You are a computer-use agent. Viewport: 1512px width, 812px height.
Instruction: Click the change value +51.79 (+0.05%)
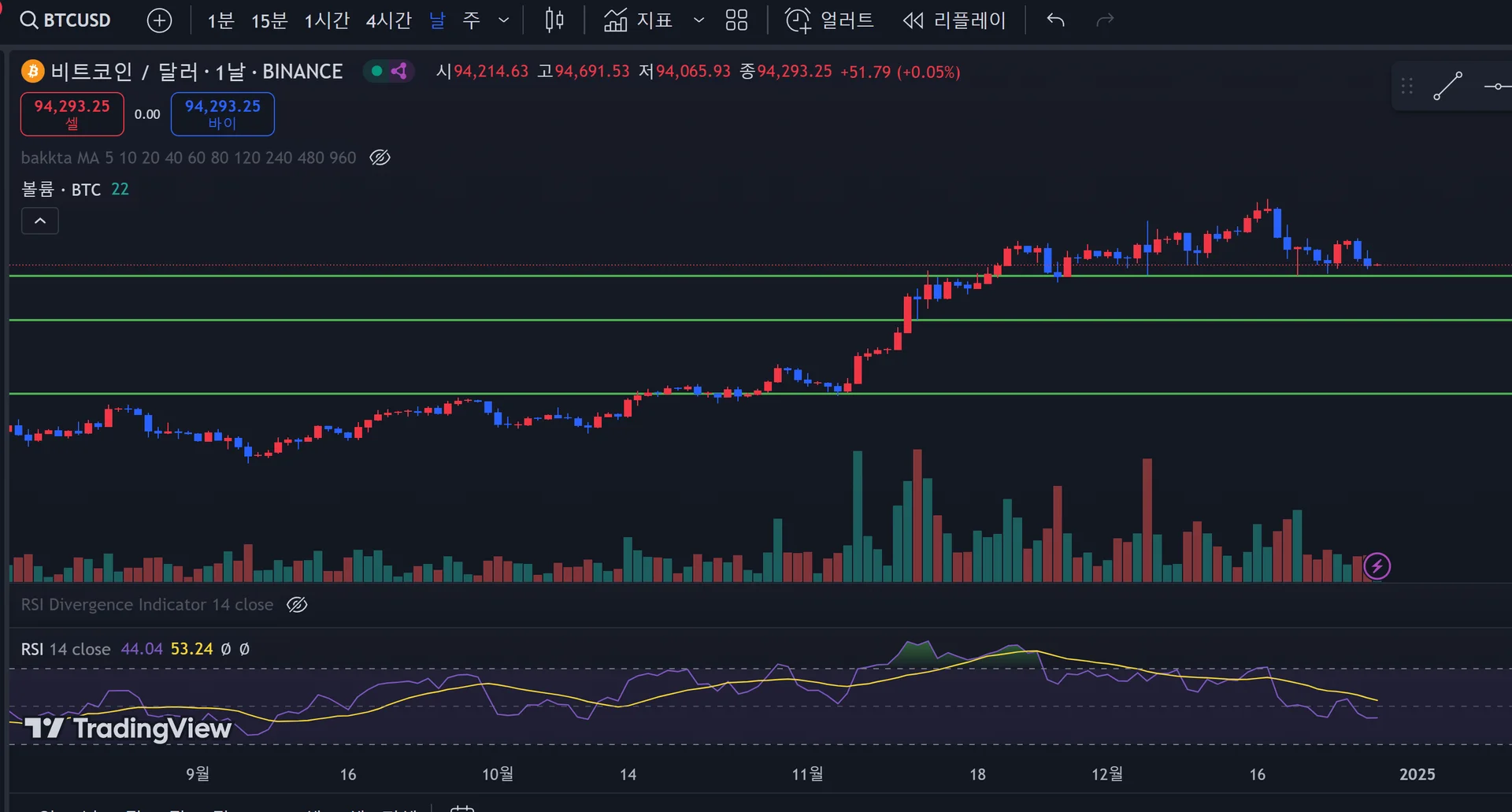point(900,72)
